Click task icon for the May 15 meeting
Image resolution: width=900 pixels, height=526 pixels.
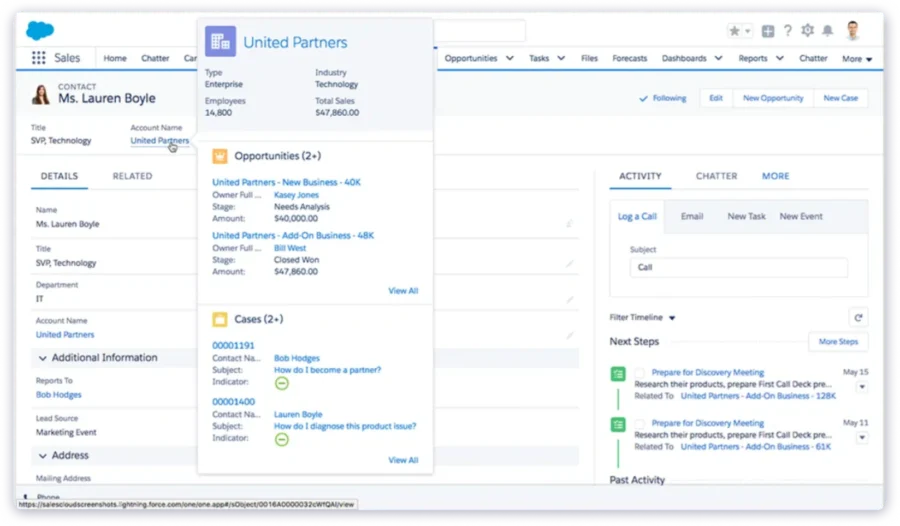pyautogui.click(x=618, y=374)
